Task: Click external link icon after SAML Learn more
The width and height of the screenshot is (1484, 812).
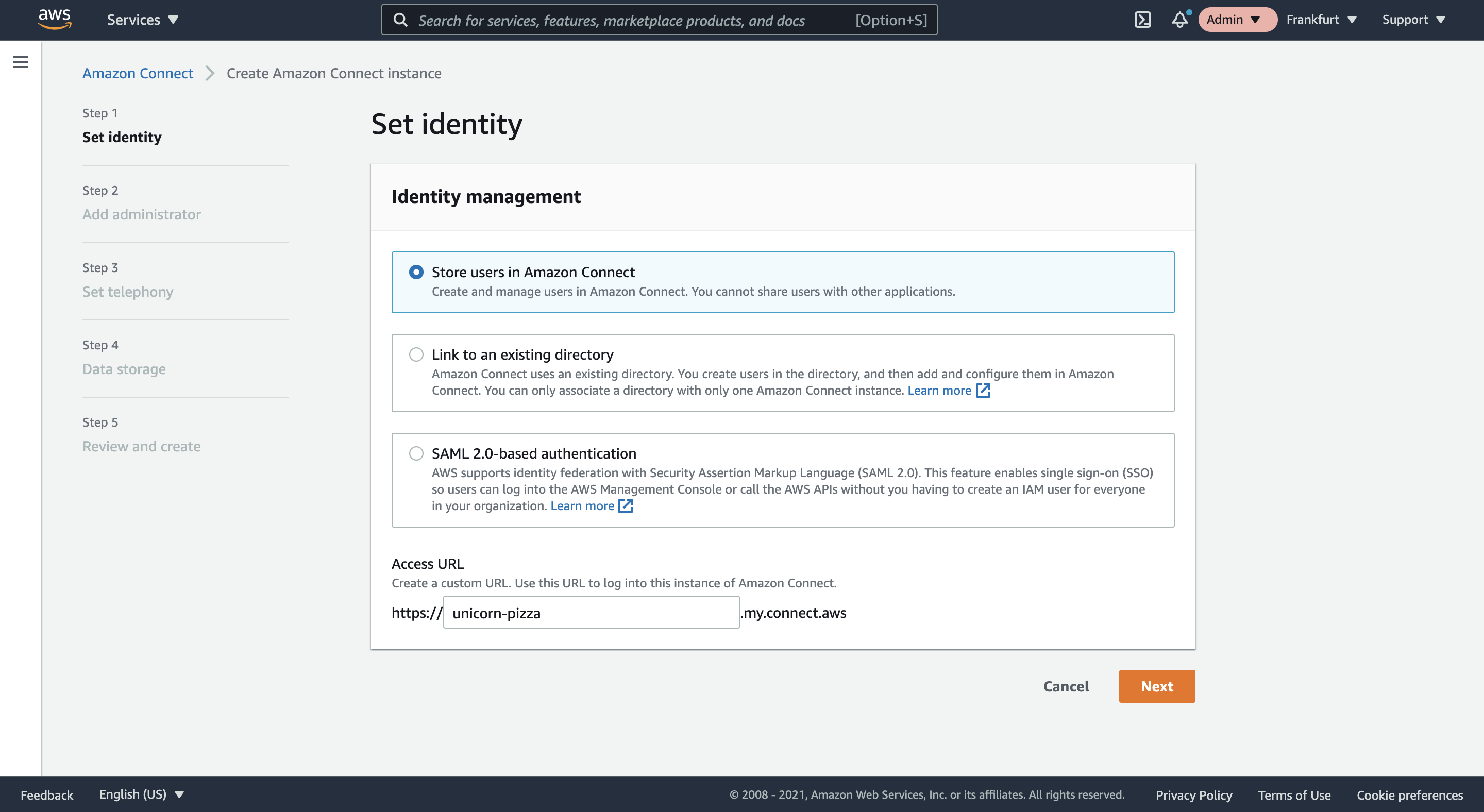Action: [x=626, y=505]
